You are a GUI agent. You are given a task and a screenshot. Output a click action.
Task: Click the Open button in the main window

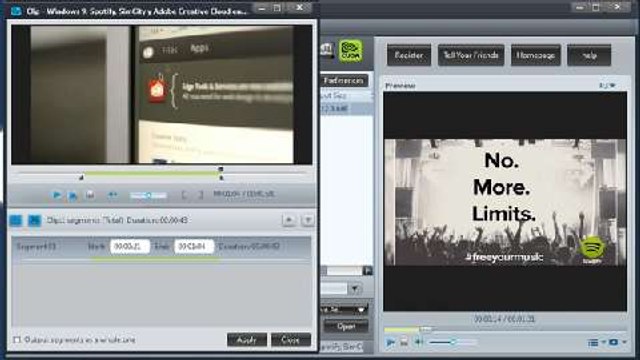point(346,326)
